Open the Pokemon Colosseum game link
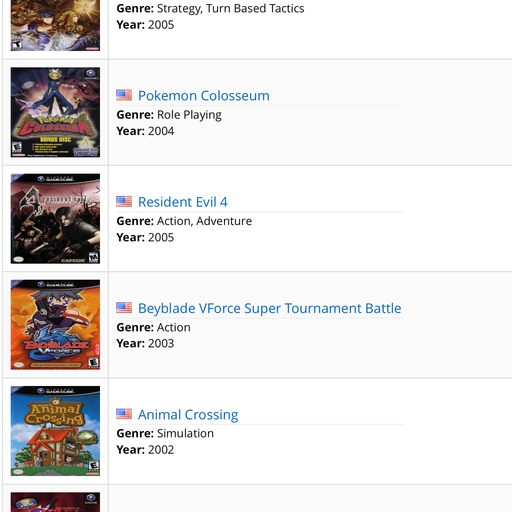 (204, 96)
